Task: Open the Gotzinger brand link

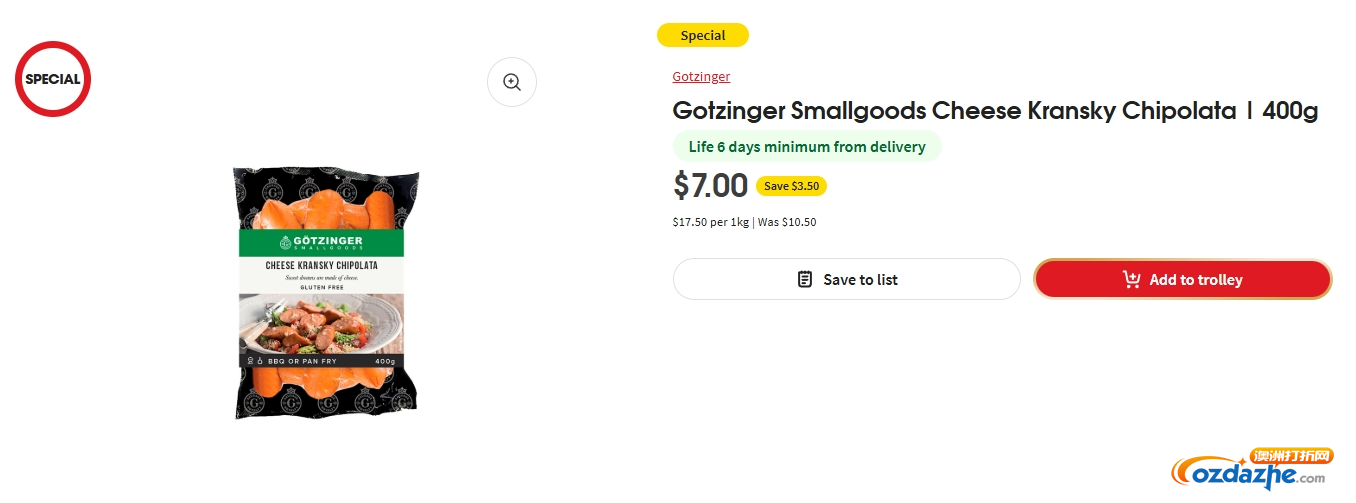Action: click(x=701, y=77)
